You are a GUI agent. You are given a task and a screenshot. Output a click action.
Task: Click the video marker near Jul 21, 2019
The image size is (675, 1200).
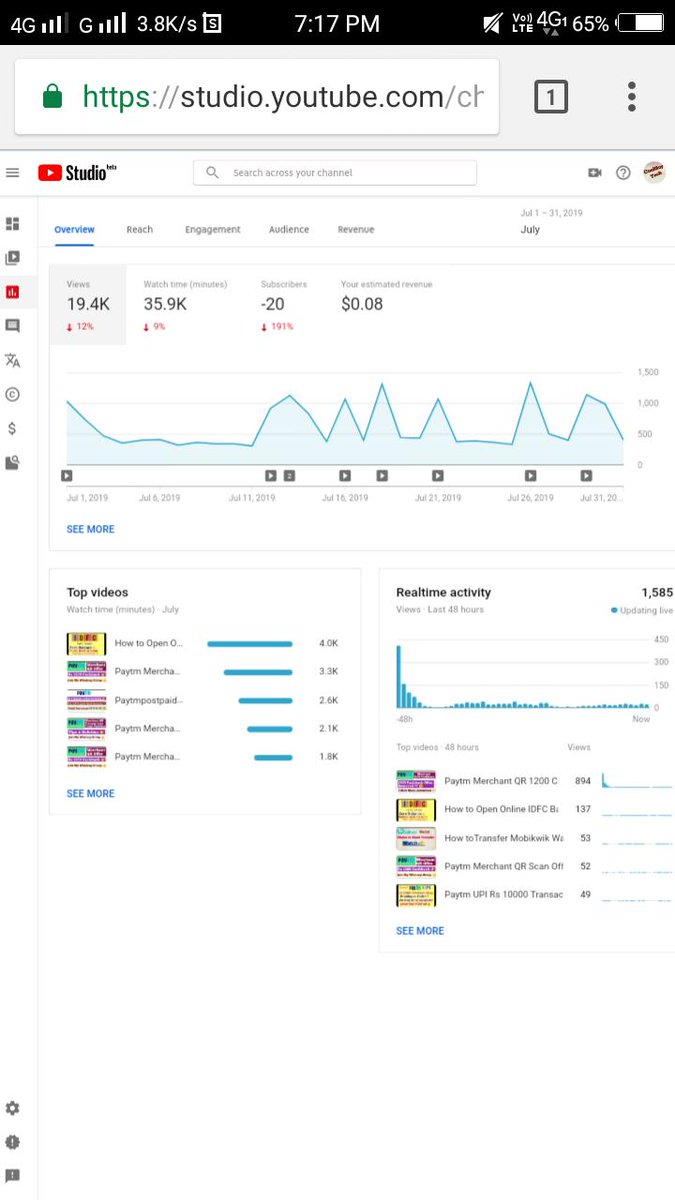click(437, 476)
